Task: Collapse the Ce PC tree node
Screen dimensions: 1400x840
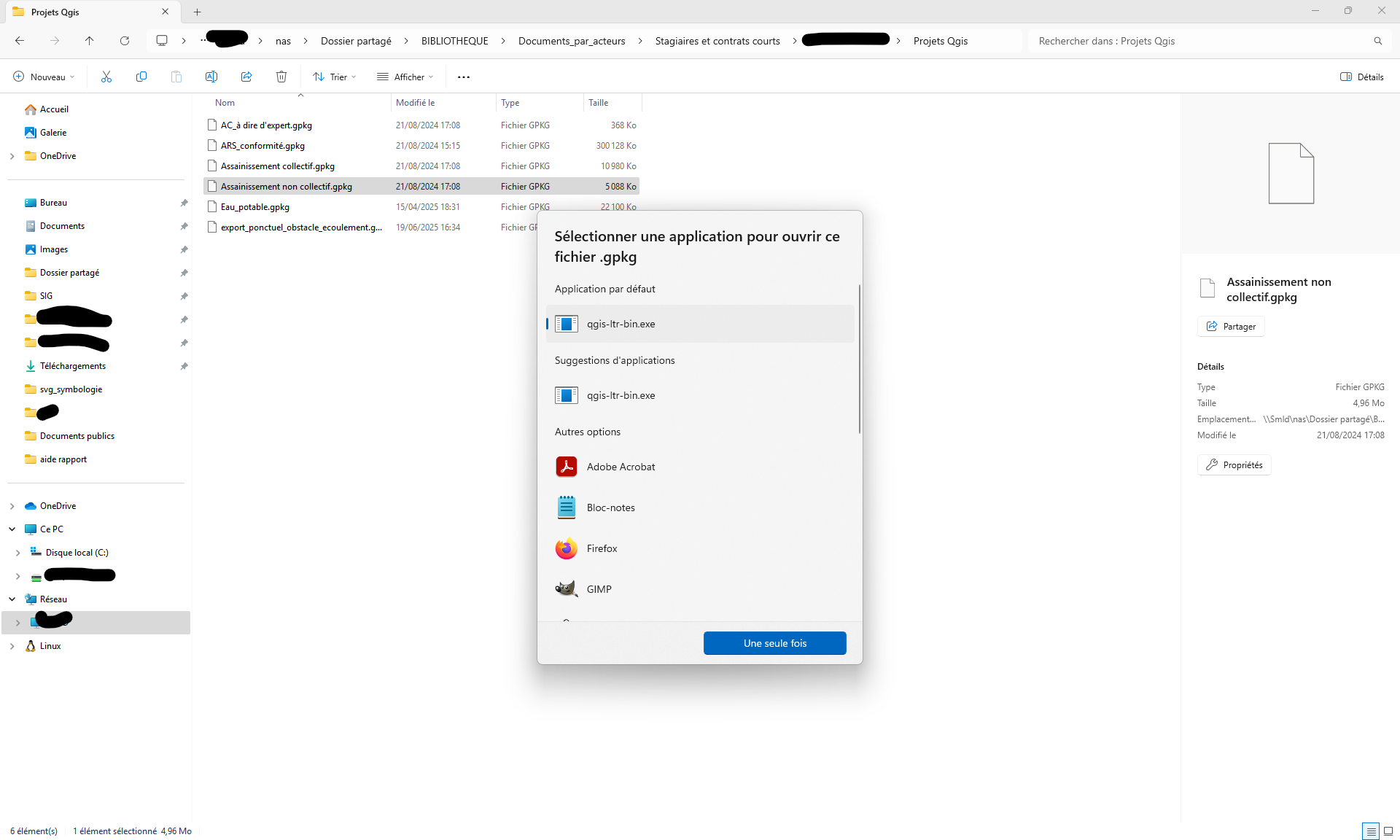Action: [x=12, y=529]
